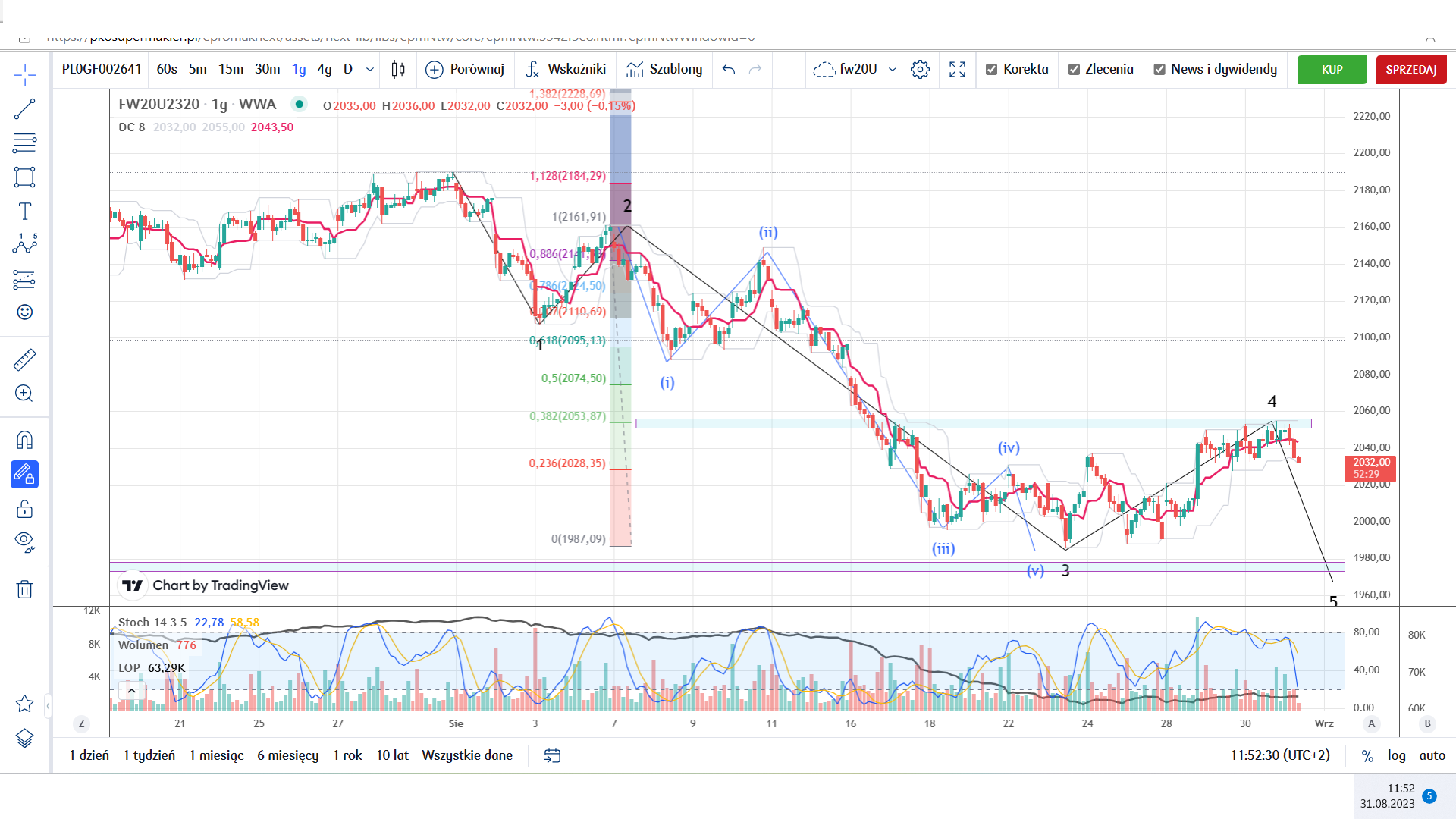Screen dimensions: 1456x819
Task: Select the 15m interval
Action: point(231,70)
